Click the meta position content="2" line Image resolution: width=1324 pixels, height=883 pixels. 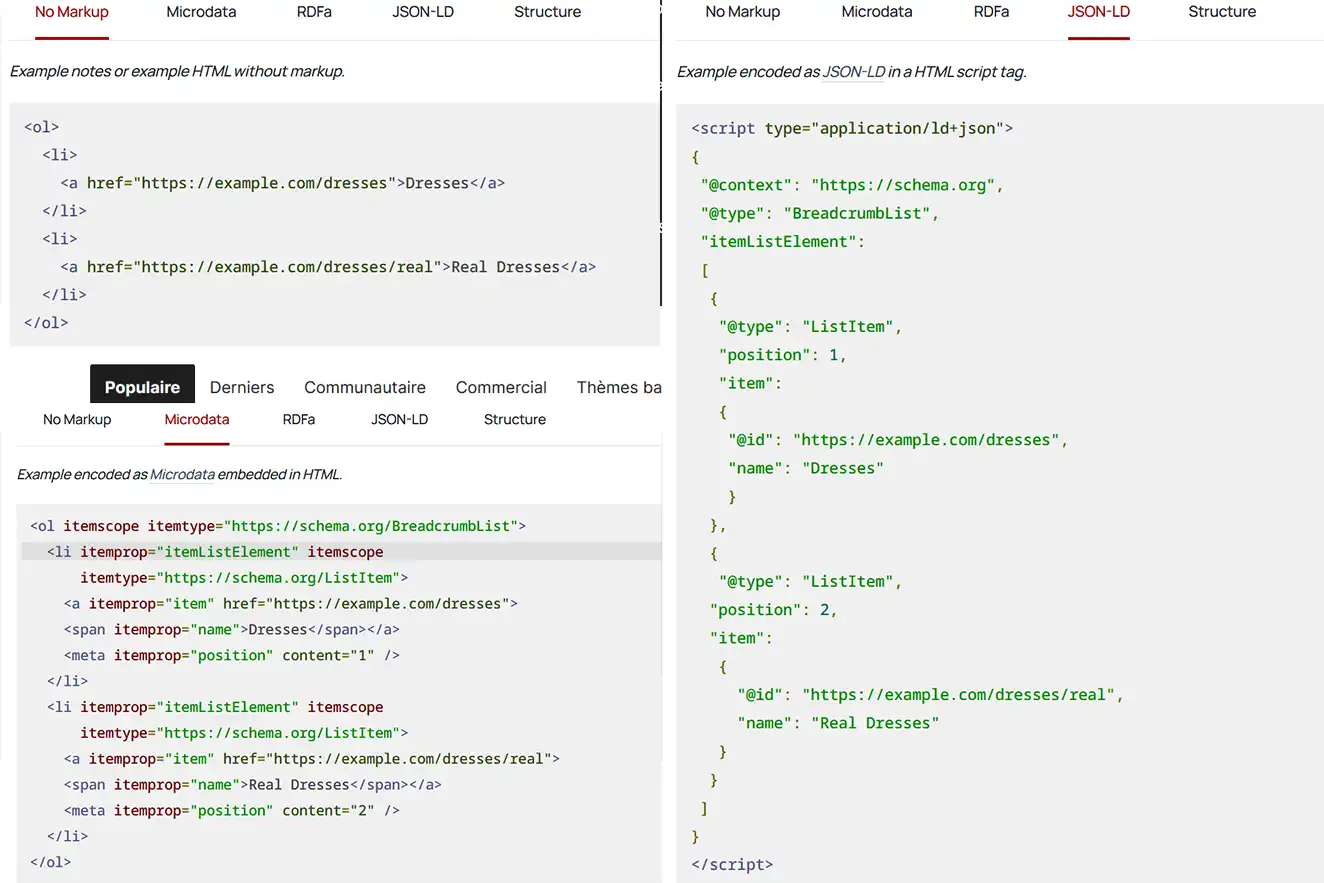(x=232, y=811)
